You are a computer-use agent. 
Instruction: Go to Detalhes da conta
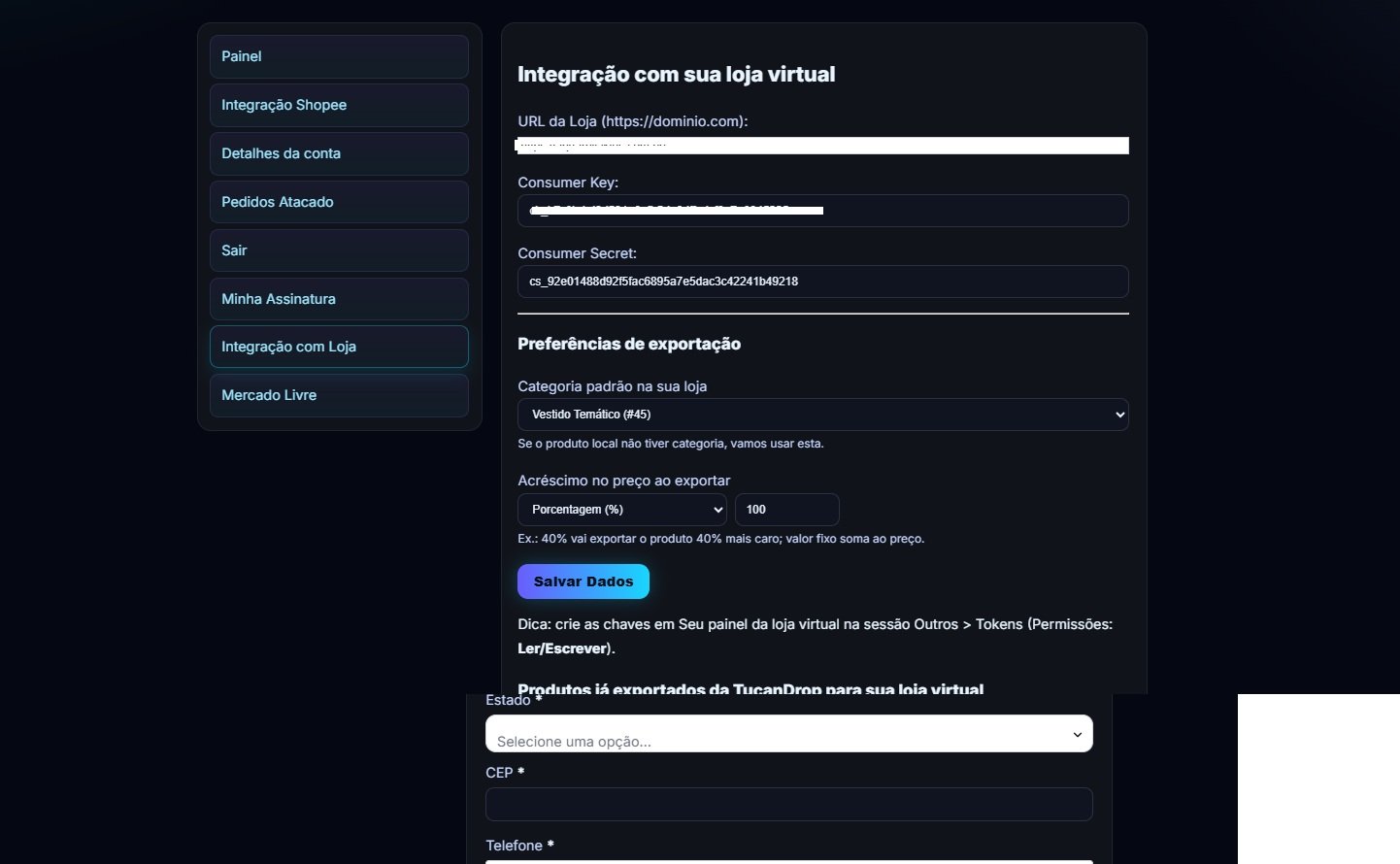338,153
